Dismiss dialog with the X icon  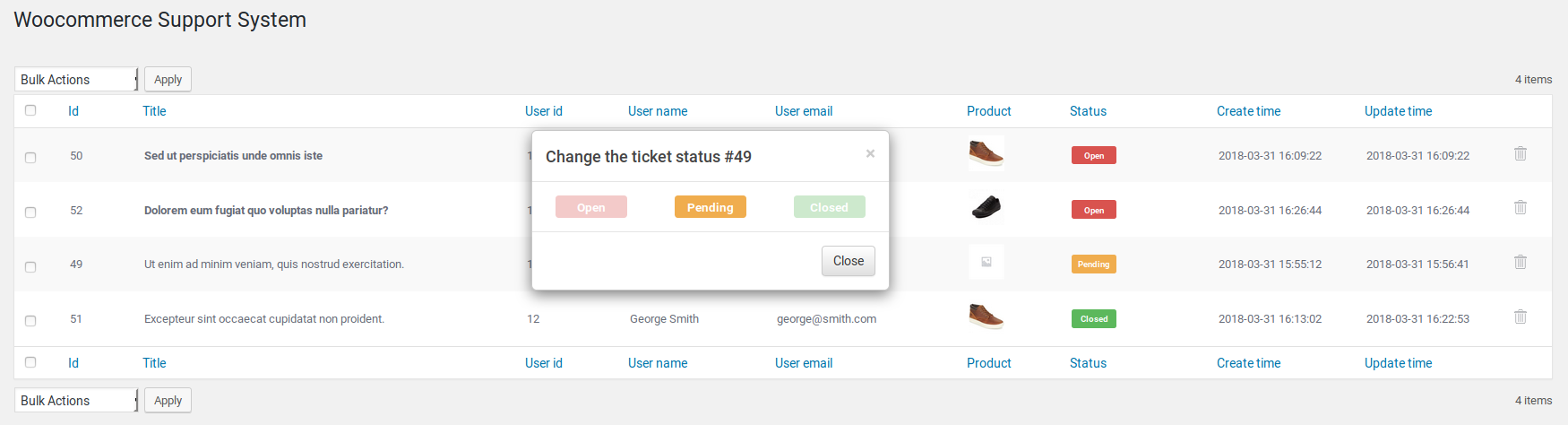pyautogui.click(x=870, y=153)
